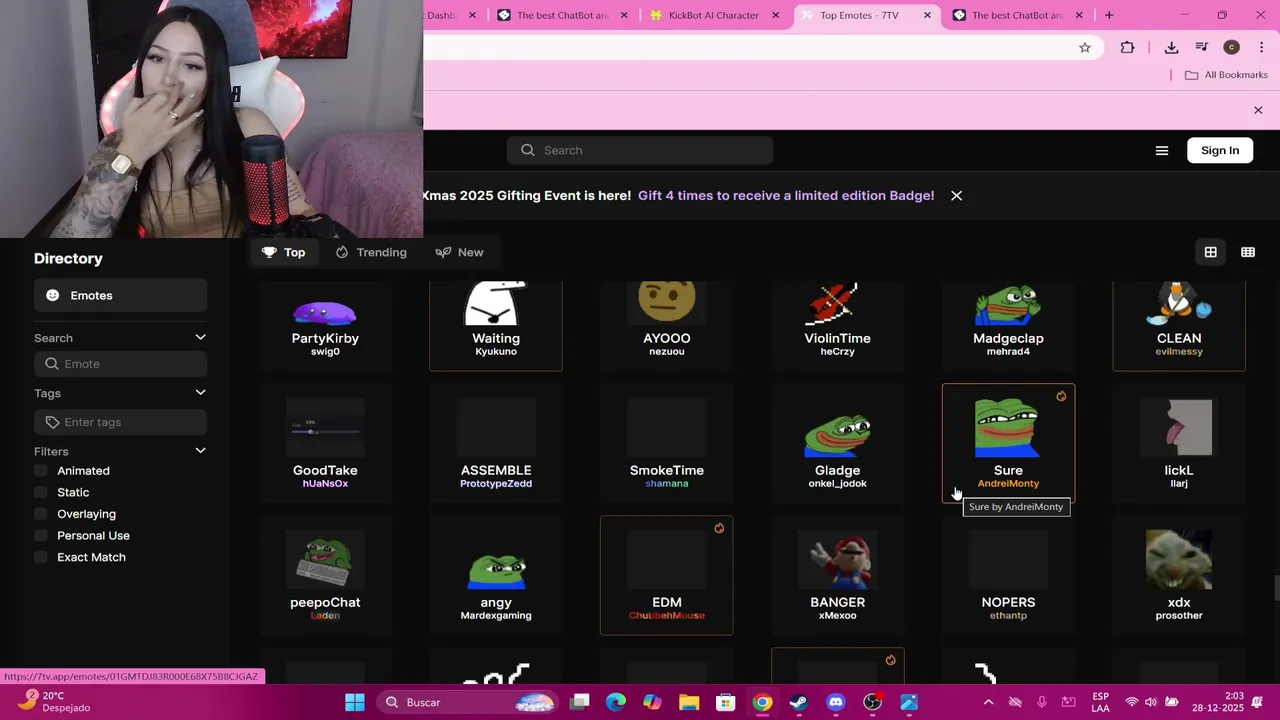Open OBS Studio from the taskbar

tap(872, 702)
